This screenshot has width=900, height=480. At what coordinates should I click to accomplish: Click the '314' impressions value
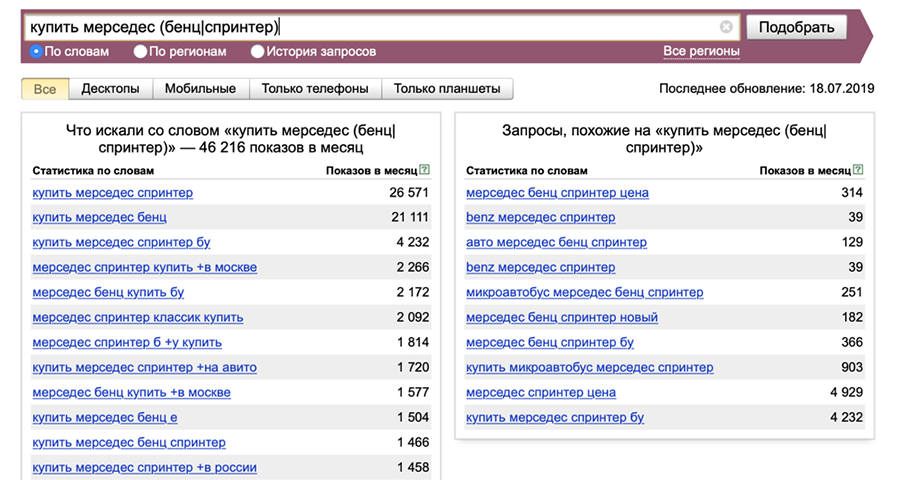point(852,193)
